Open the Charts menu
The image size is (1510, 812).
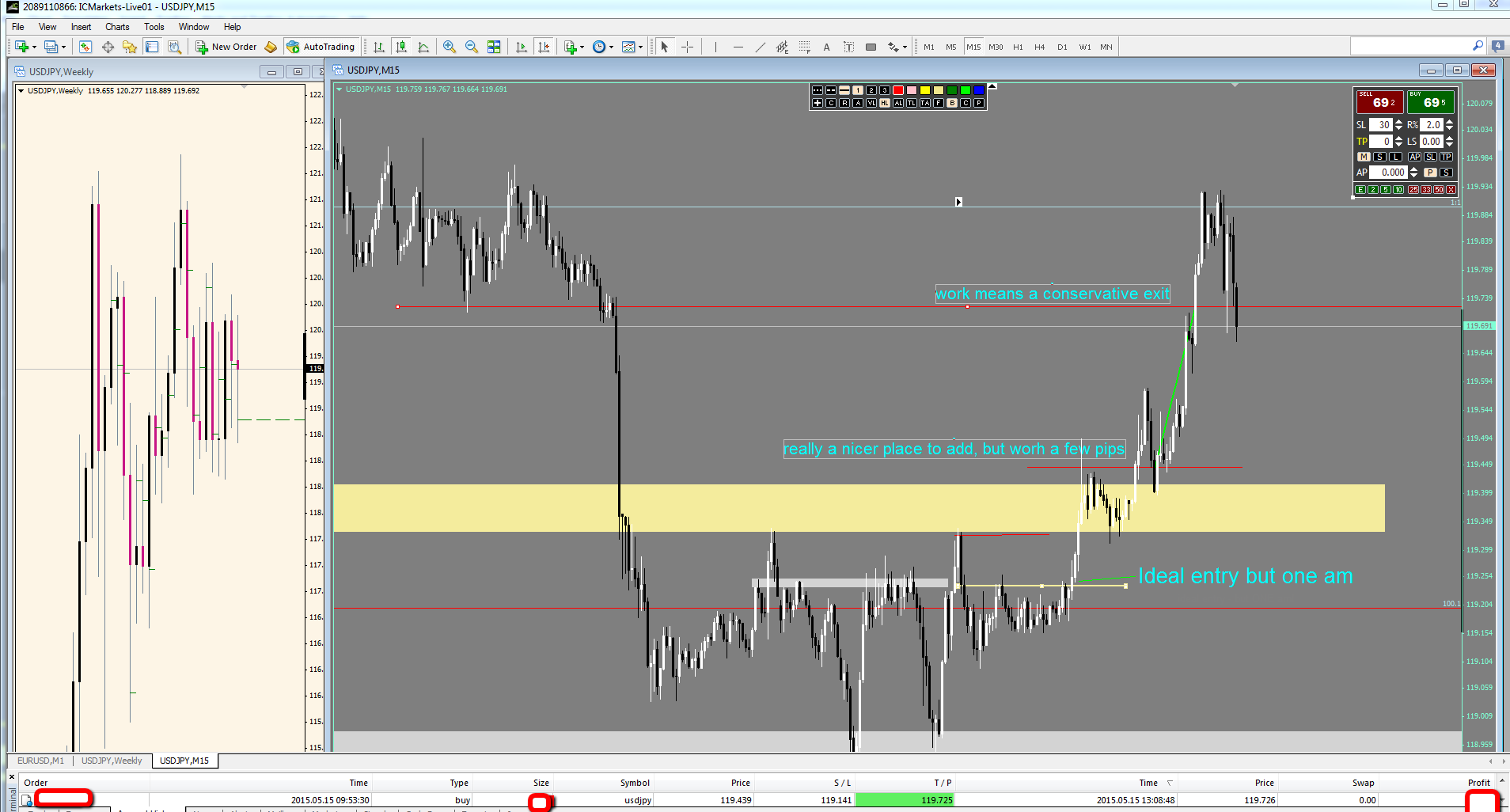click(117, 27)
